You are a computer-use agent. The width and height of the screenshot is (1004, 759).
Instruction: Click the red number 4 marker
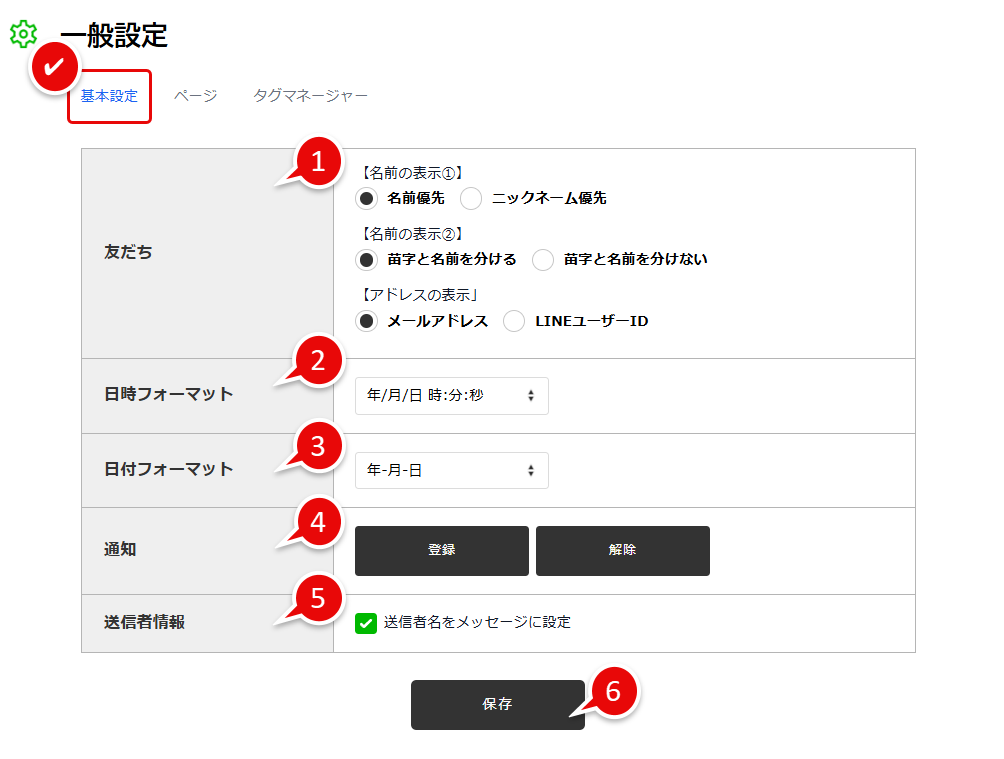pyautogui.click(x=318, y=522)
